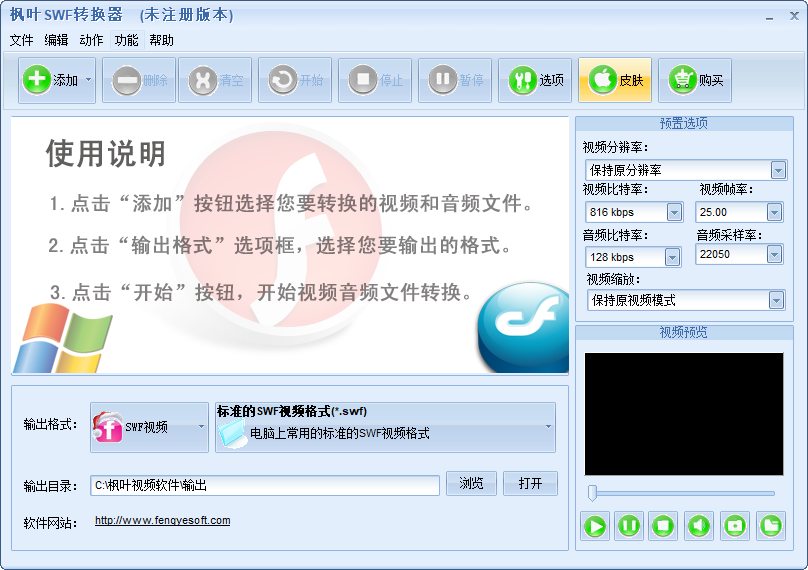Click the preview seek slider handle
The height and width of the screenshot is (570, 808).
click(593, 493)
